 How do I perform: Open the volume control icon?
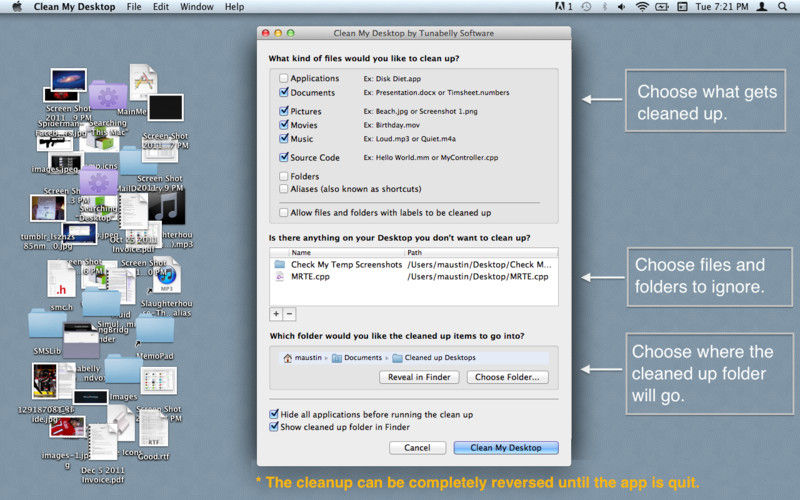pyautogui.click(x=621, y=7)
